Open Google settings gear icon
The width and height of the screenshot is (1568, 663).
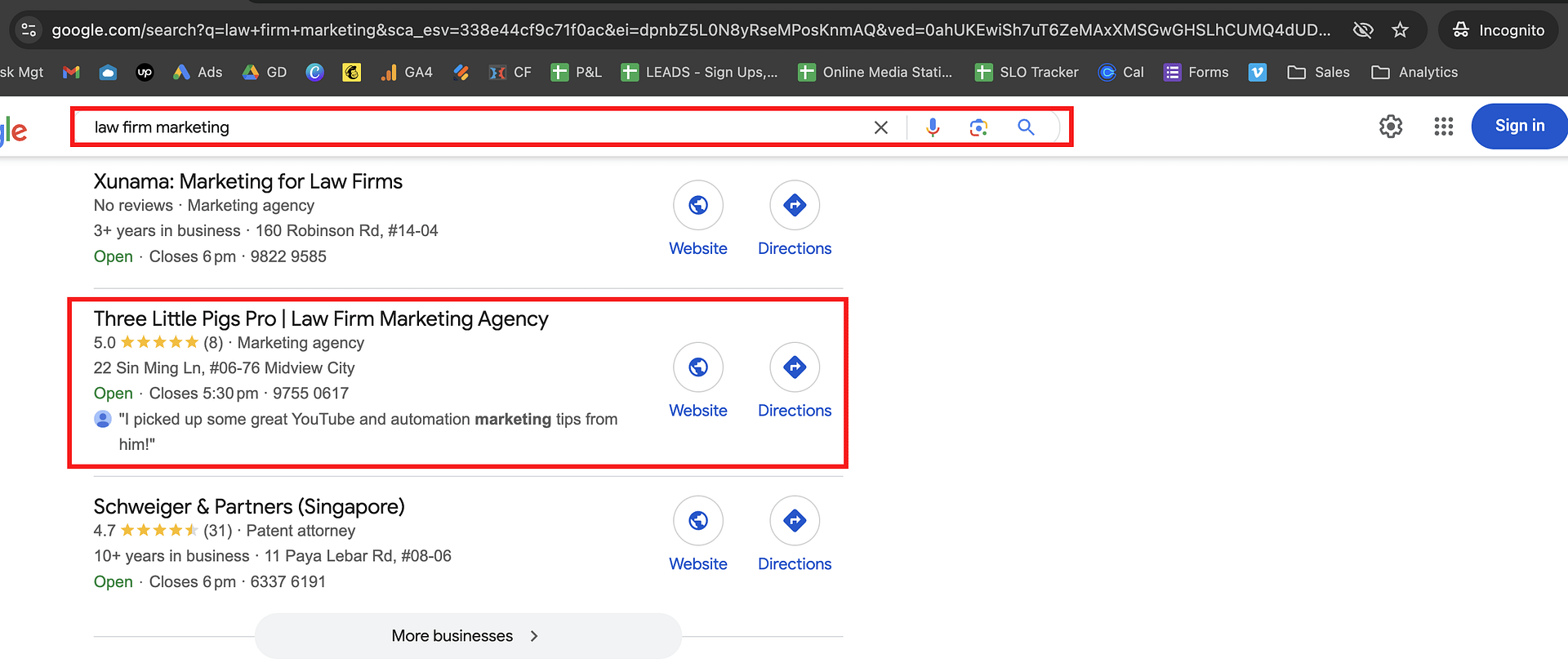click(1391, 126)
